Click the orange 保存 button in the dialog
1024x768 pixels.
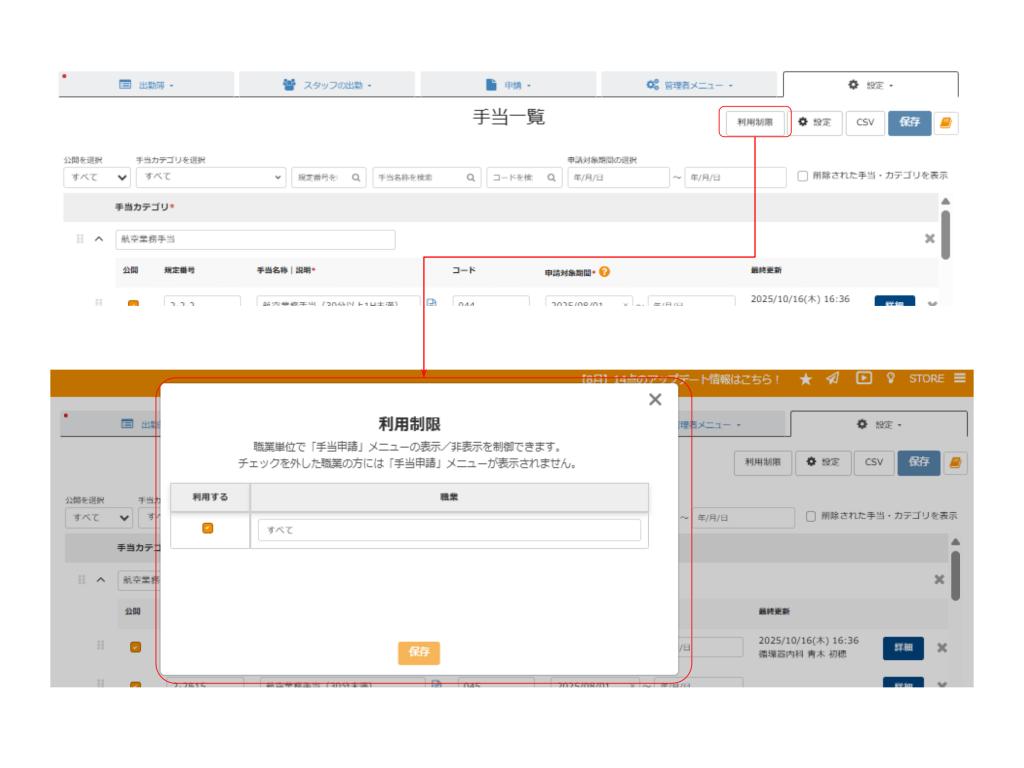click(x=418, y=652)
